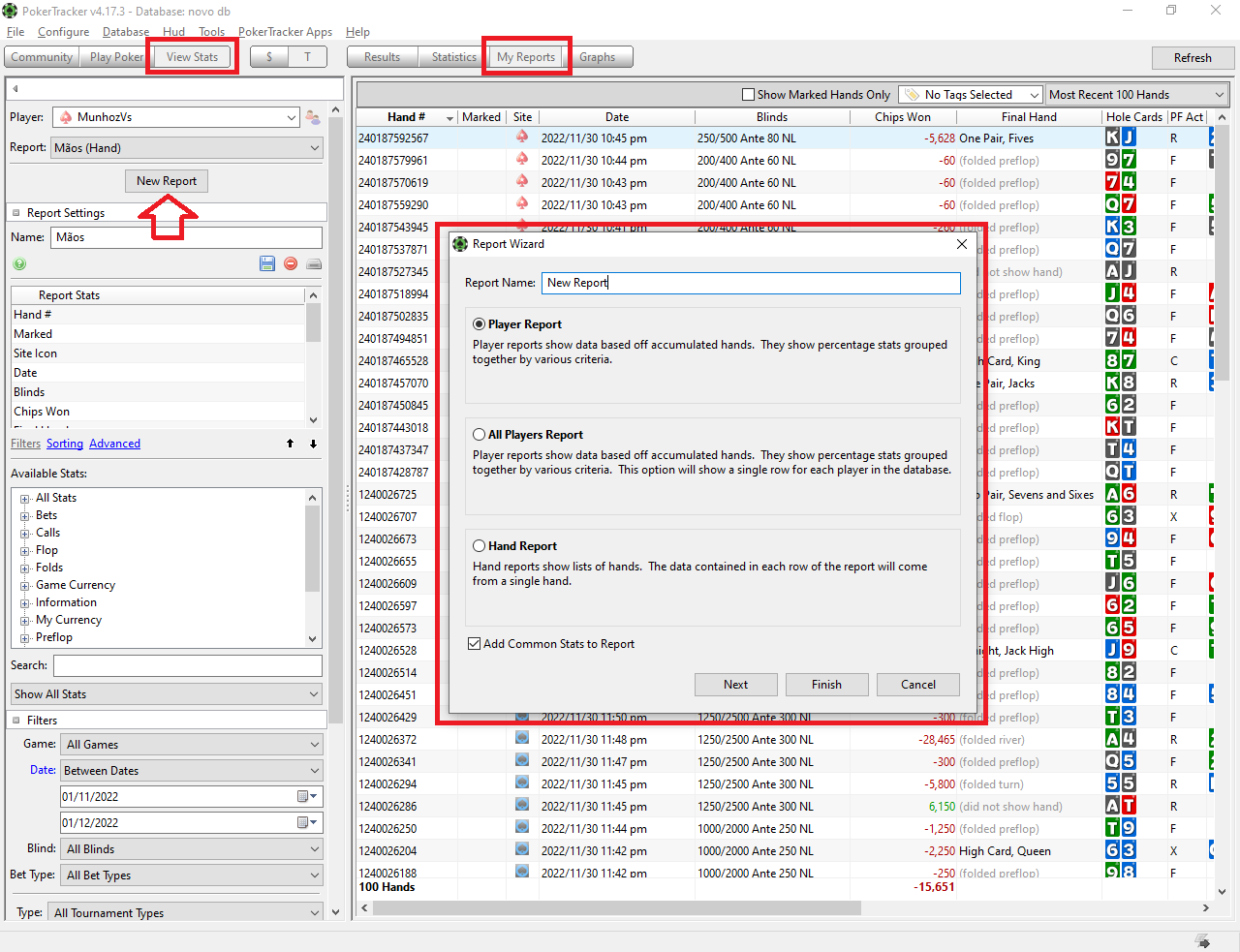Click the K J hole cards in first row
Image resolution: width=1240 pixels, height=952 pixels.
pyautogui.click(x=1121, y=138)
